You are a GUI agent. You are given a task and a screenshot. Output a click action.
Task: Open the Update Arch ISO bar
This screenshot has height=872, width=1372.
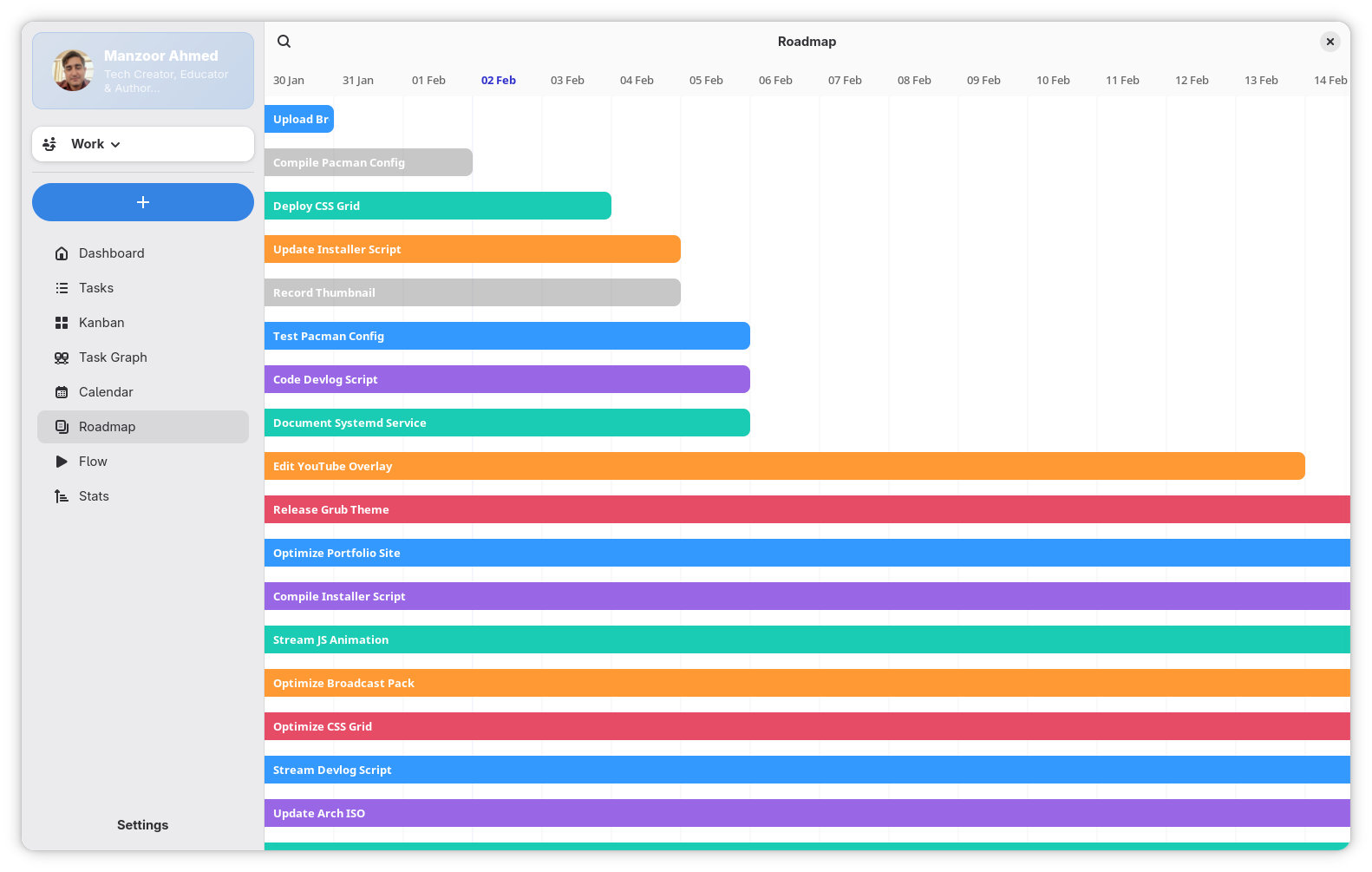(807, 813)
